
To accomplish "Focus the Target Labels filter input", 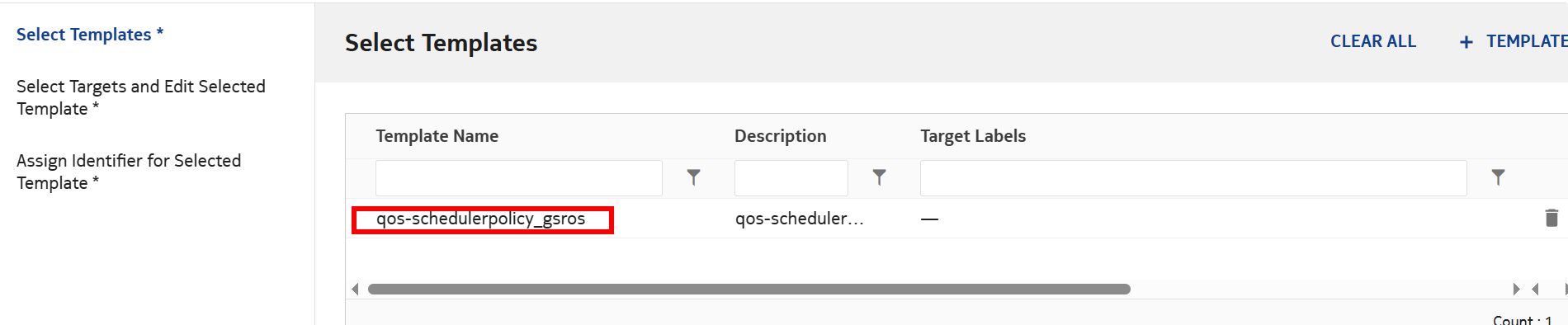I will point(1193,178).
